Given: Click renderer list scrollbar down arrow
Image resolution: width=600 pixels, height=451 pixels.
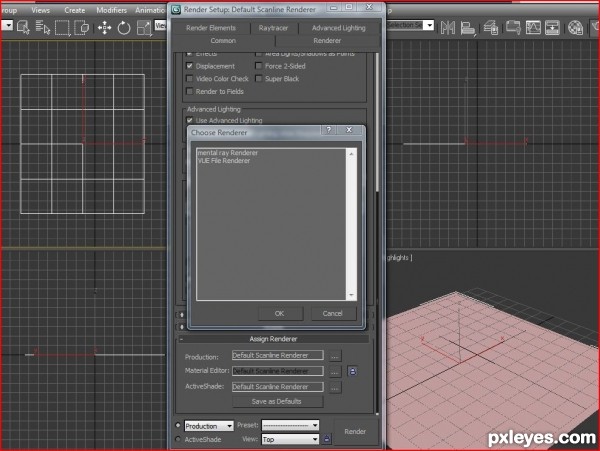Looking at the screenshot, I should (351, 295).
